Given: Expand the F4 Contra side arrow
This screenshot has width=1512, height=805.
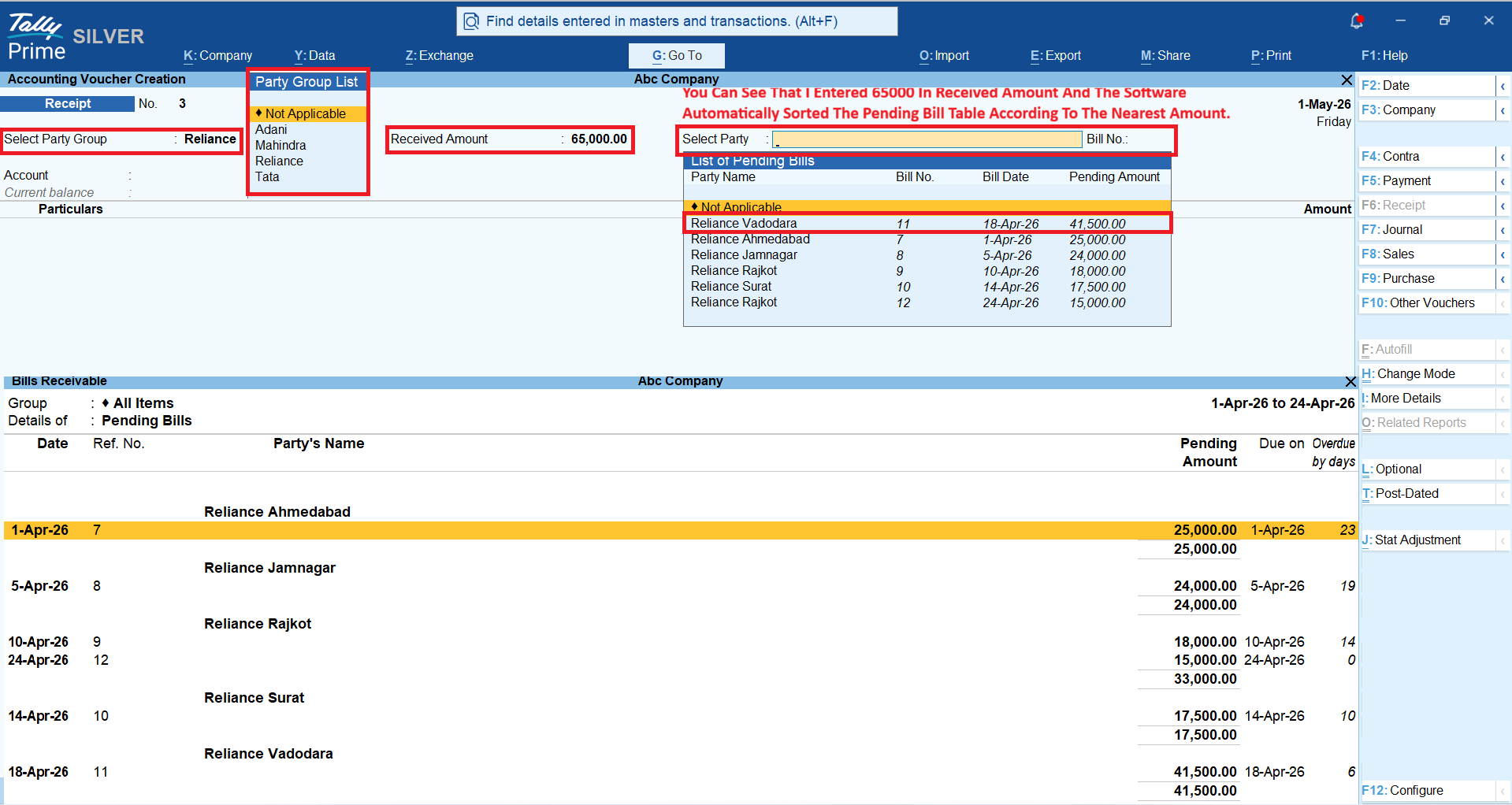Looking at the screenshot, I should click(1503, 157).
